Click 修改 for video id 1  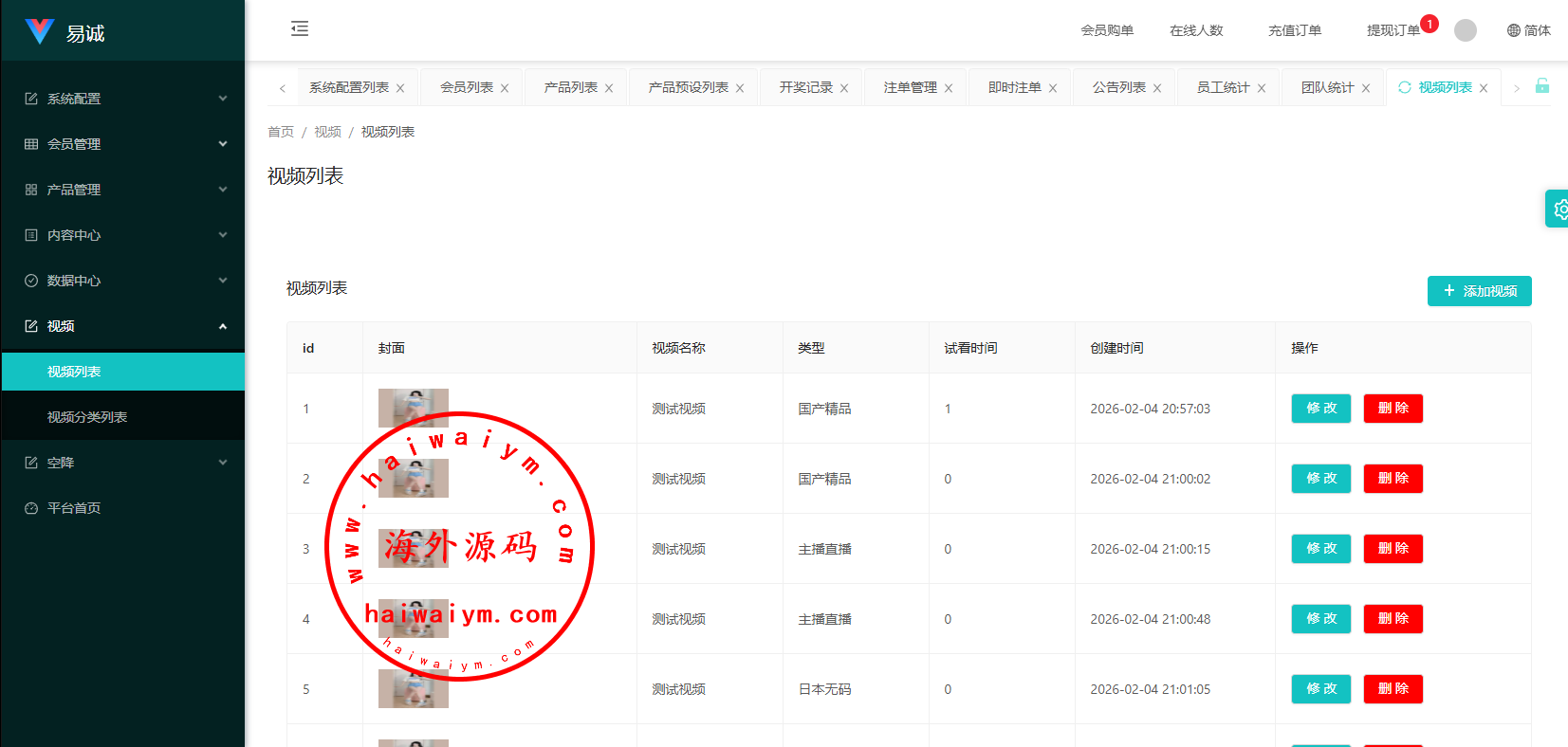(1320, 409)
